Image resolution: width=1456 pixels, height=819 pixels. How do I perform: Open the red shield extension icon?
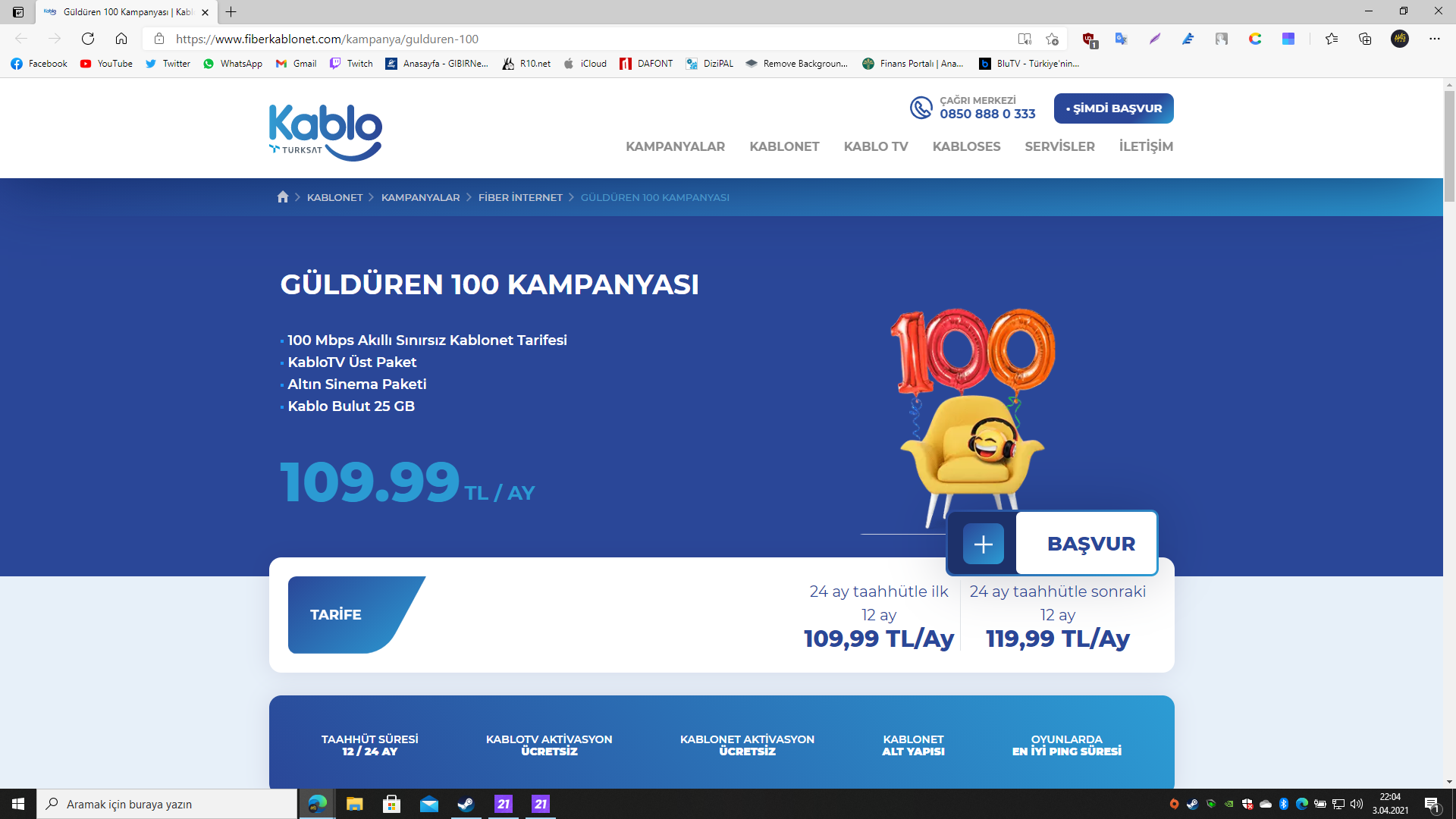1089,39
